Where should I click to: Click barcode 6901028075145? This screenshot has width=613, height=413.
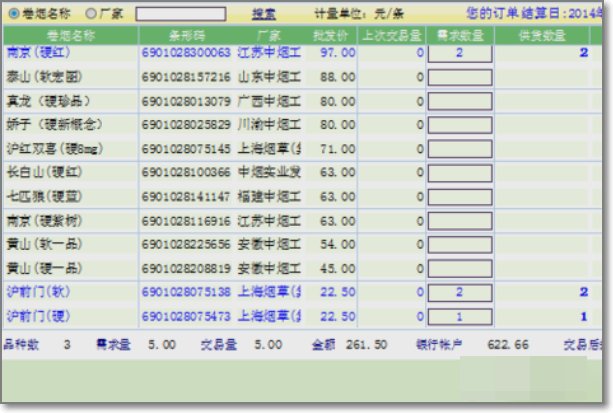(x=186, y=149)
